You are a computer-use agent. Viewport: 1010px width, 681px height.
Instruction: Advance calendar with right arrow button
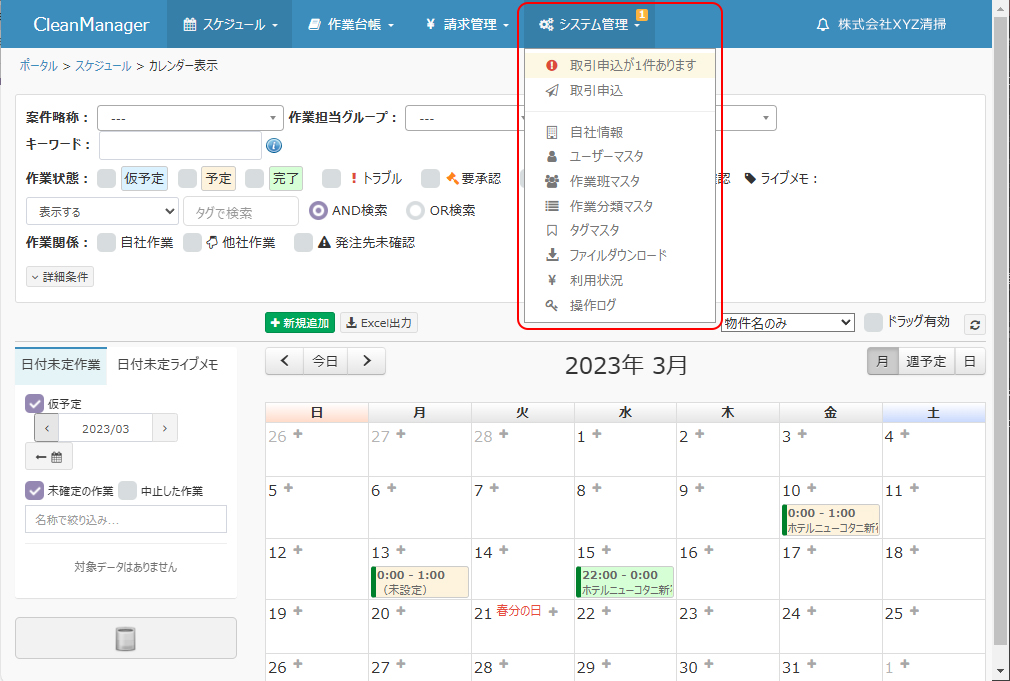coord(367,361)
